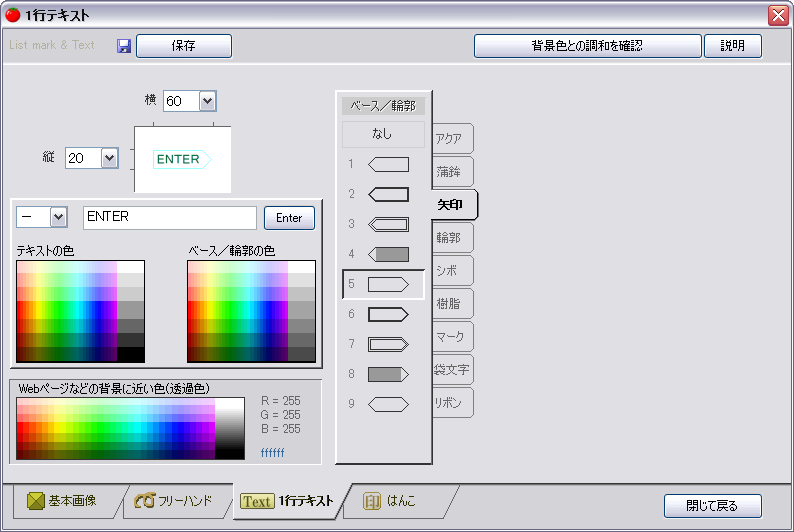This screenshot has height=532, width=794.
Task: Select bold right arrow shape number 6
Action: coord(388,314)
